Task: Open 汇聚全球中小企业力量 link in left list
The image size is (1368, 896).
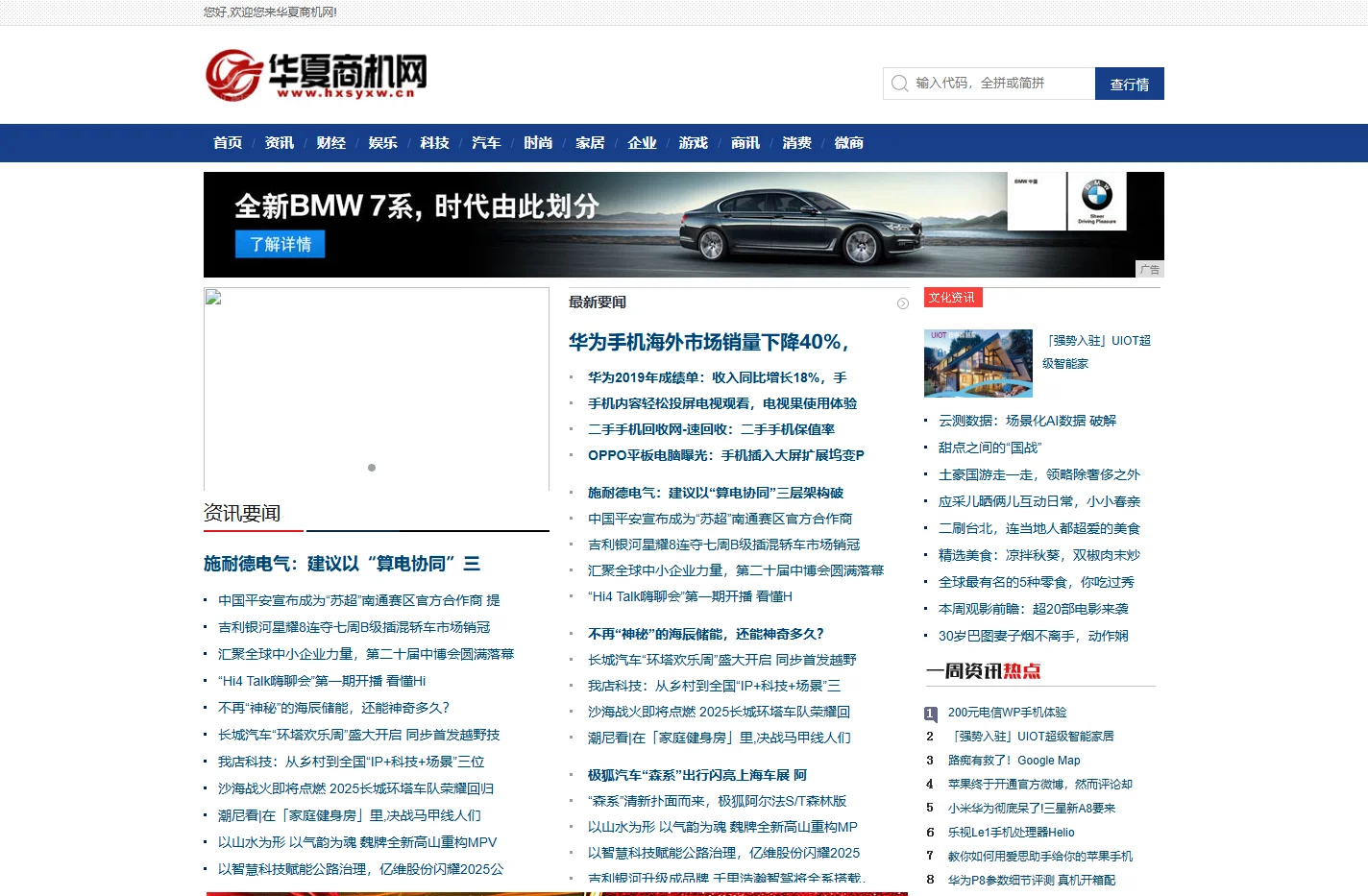Action: 366,654
